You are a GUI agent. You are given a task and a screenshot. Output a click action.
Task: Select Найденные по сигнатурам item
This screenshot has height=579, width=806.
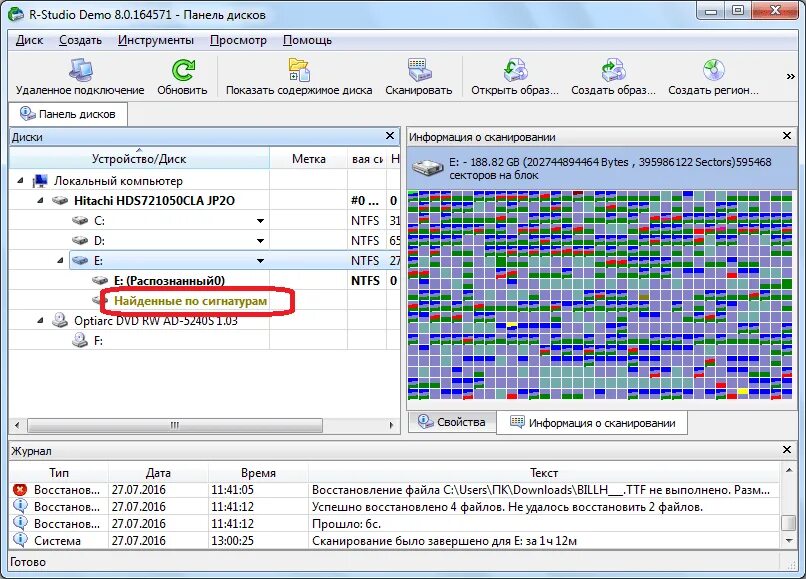click(190, 301)
